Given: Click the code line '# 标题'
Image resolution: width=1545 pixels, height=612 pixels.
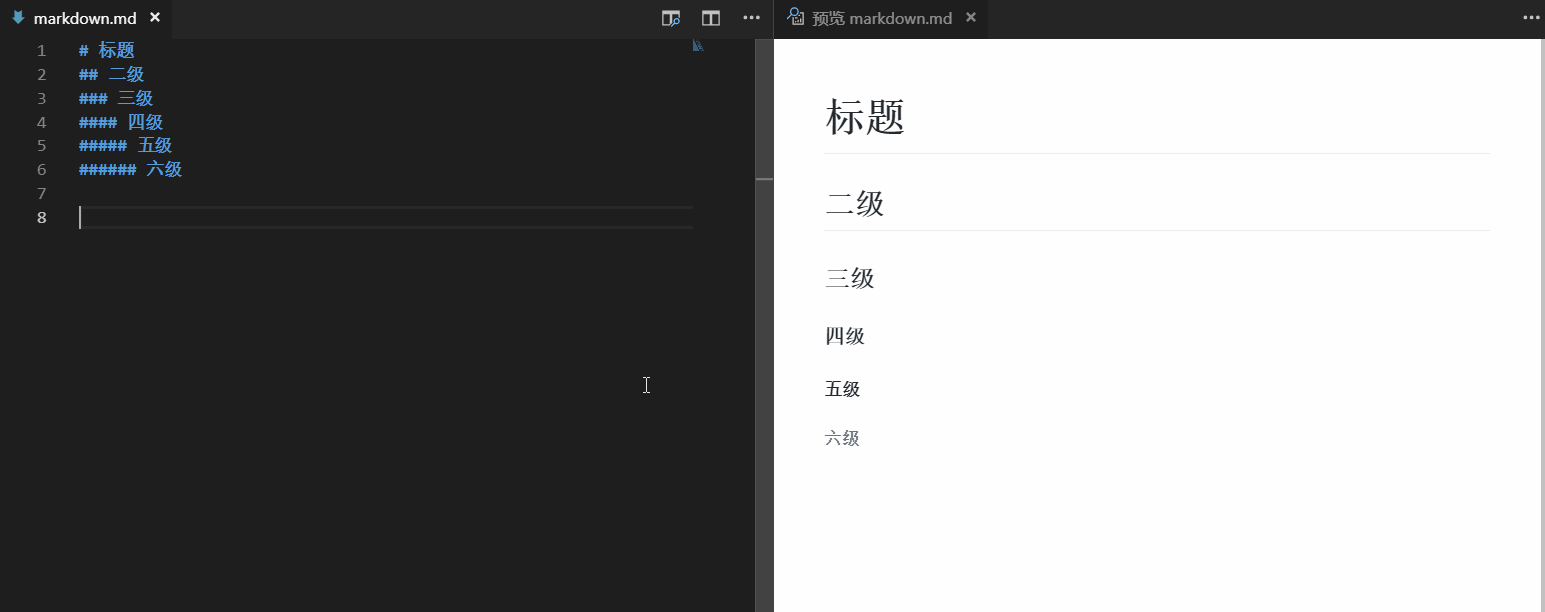Looking at the screenshot, I should point(107,51).
